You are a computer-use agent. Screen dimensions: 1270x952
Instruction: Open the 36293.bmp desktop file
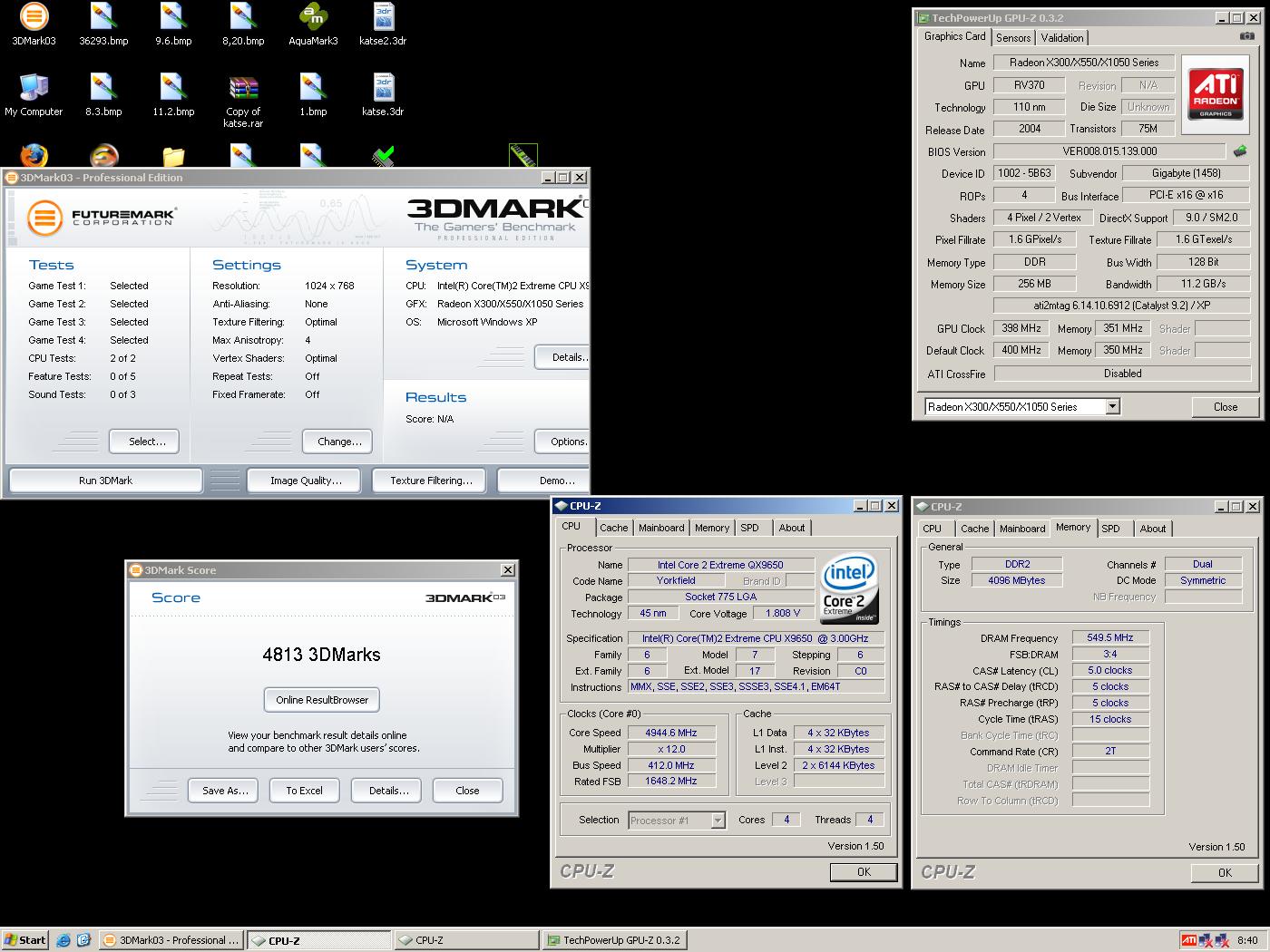(103, 24)
